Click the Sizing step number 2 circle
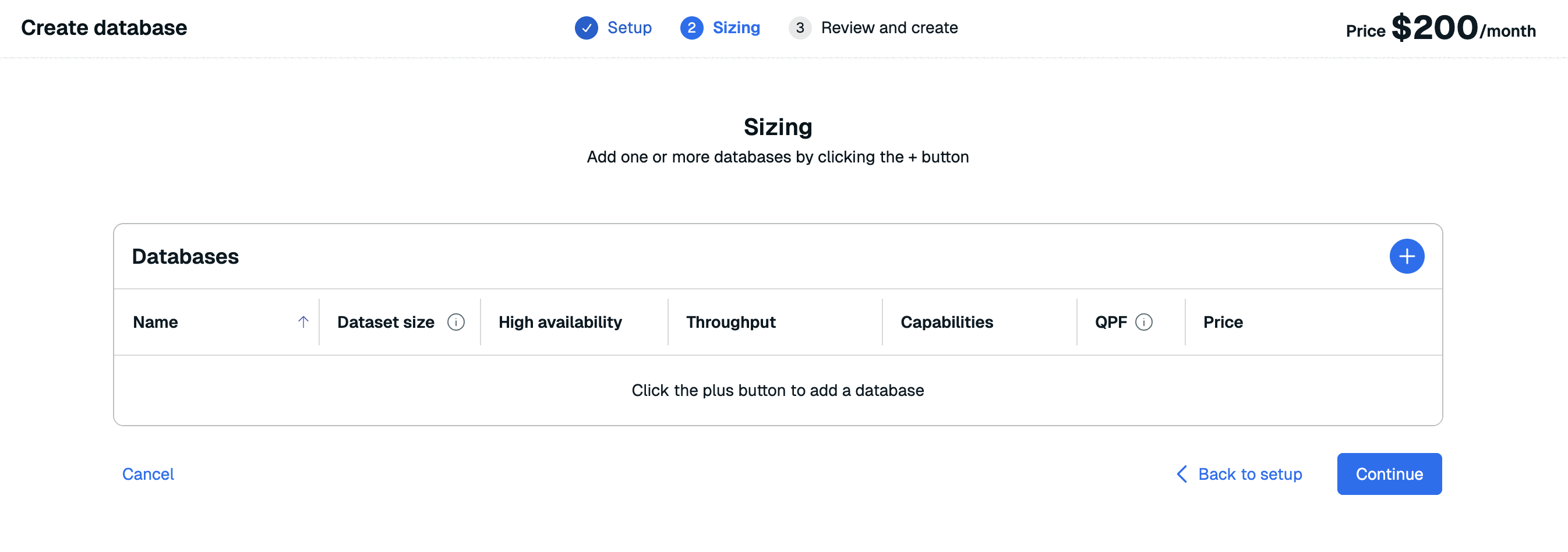The width and height of the screenshot is (1568, 552). click(691, 28)
